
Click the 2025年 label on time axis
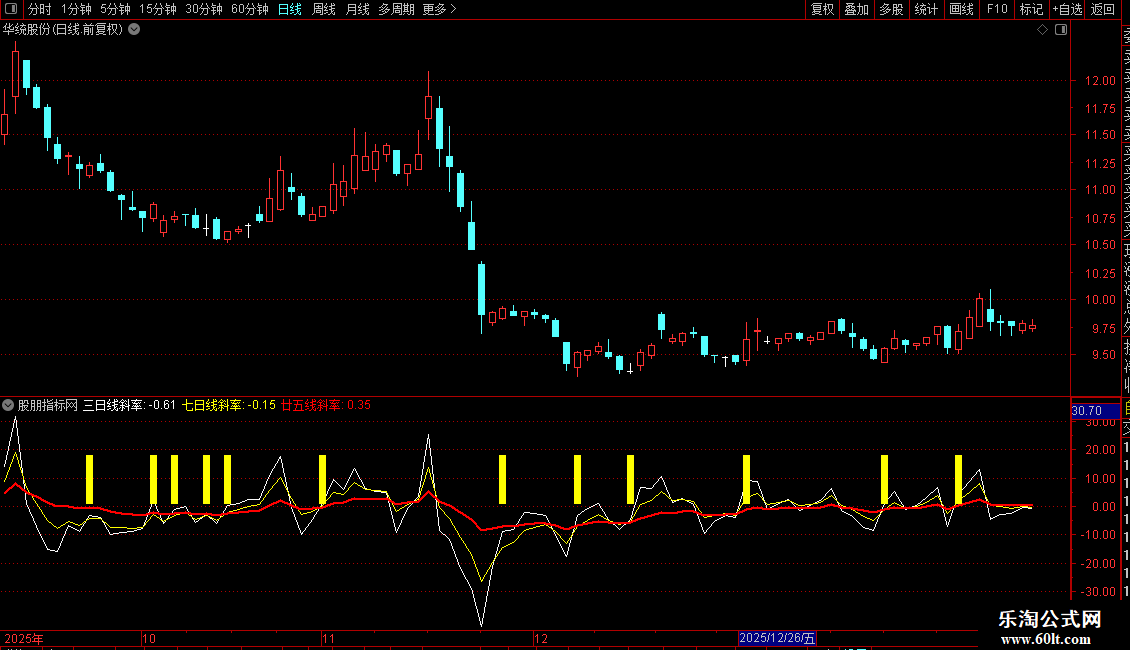click(x=24, y=638)
